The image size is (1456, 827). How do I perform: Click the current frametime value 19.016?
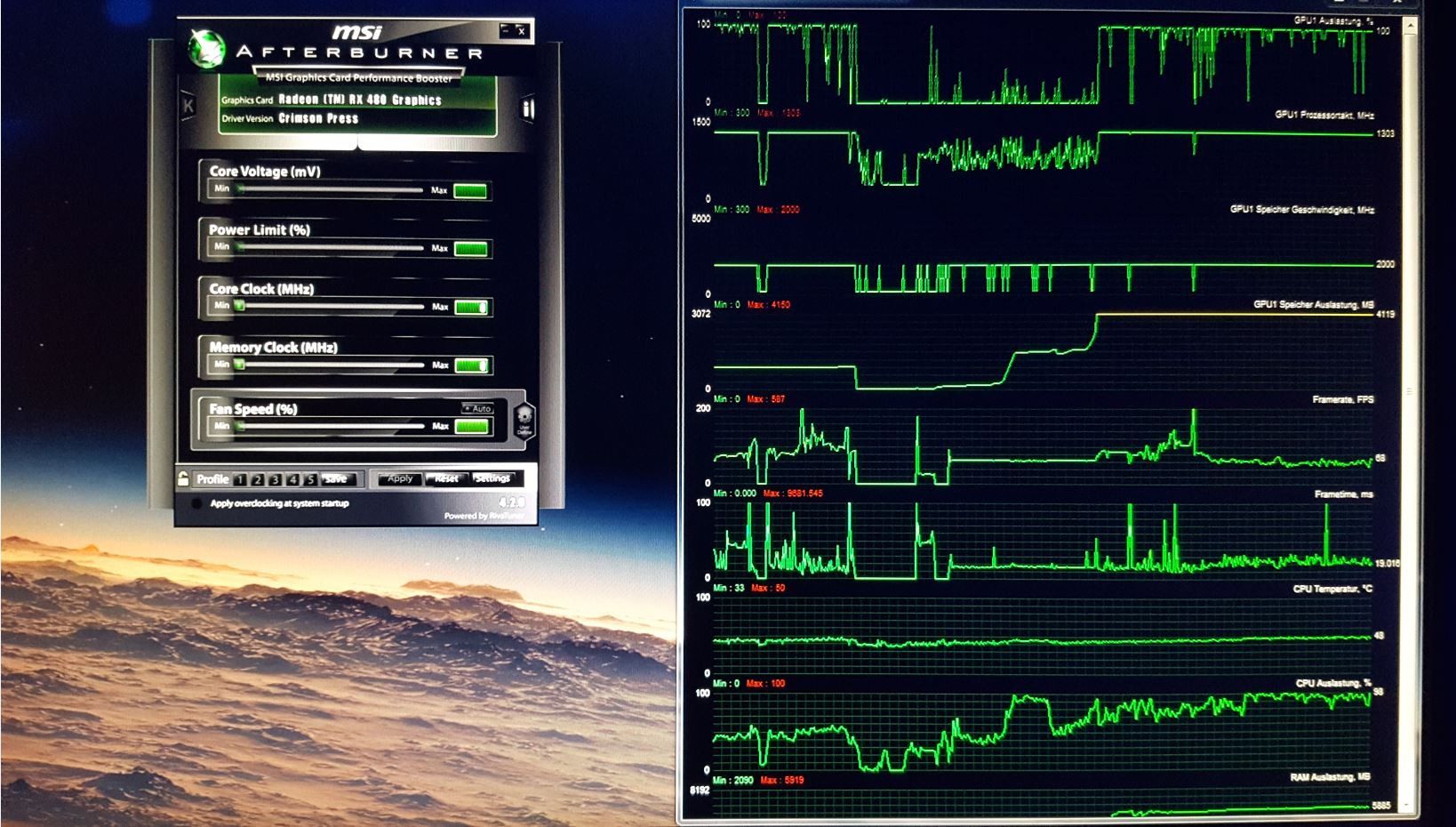click(x=1388, y=563)
